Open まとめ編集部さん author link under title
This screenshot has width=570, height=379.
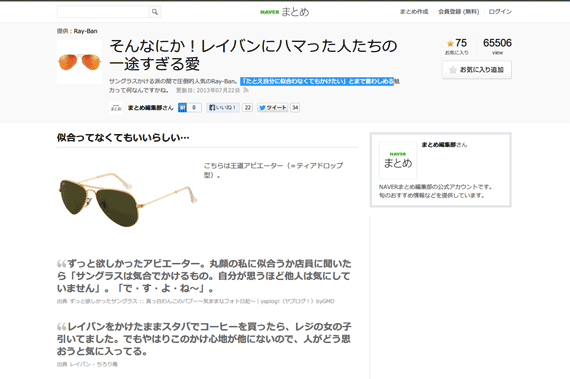pyautogui.click(x=150, y=108)
